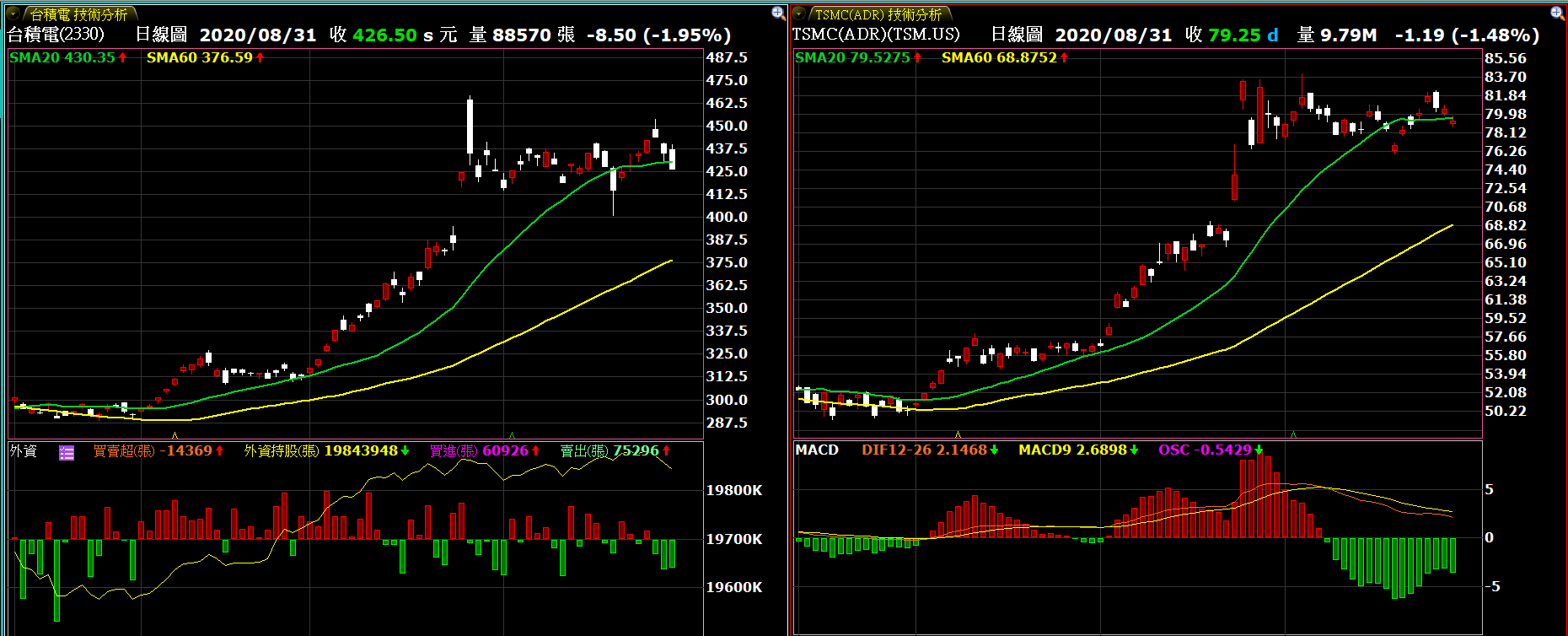Image resolution: width=1568 pixels, height=636 pixels.
Task: Click the volume value 9.79M
Action: pos(1349,35)
